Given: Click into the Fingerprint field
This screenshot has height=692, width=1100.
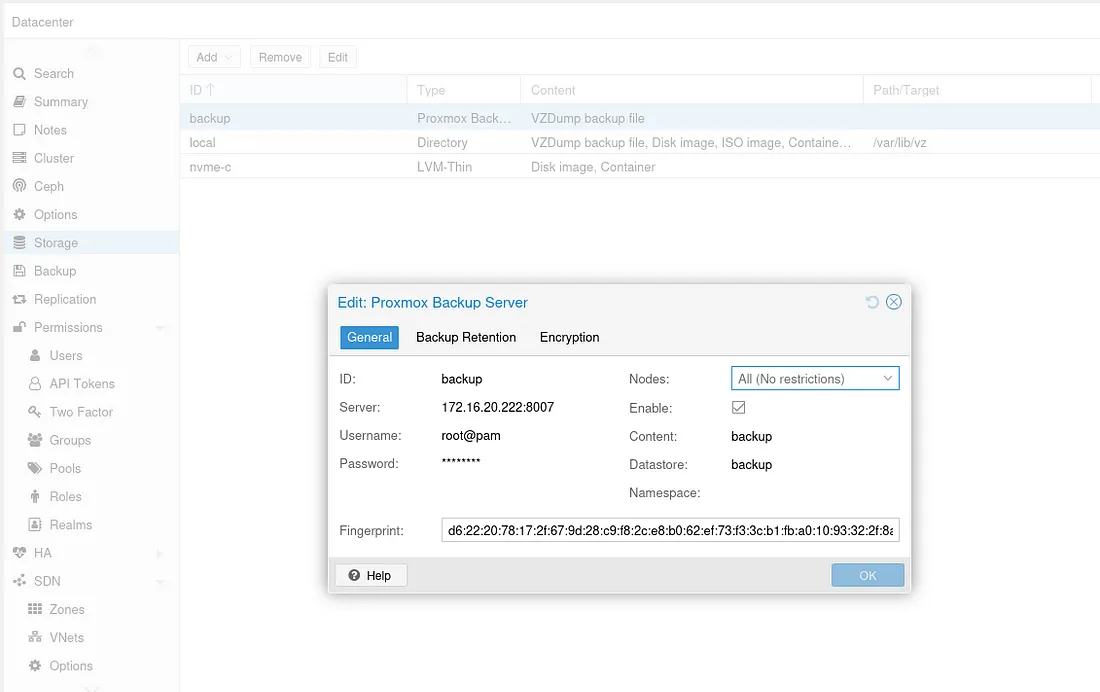Looking at the screenshot, I should [x=670, y=531].
